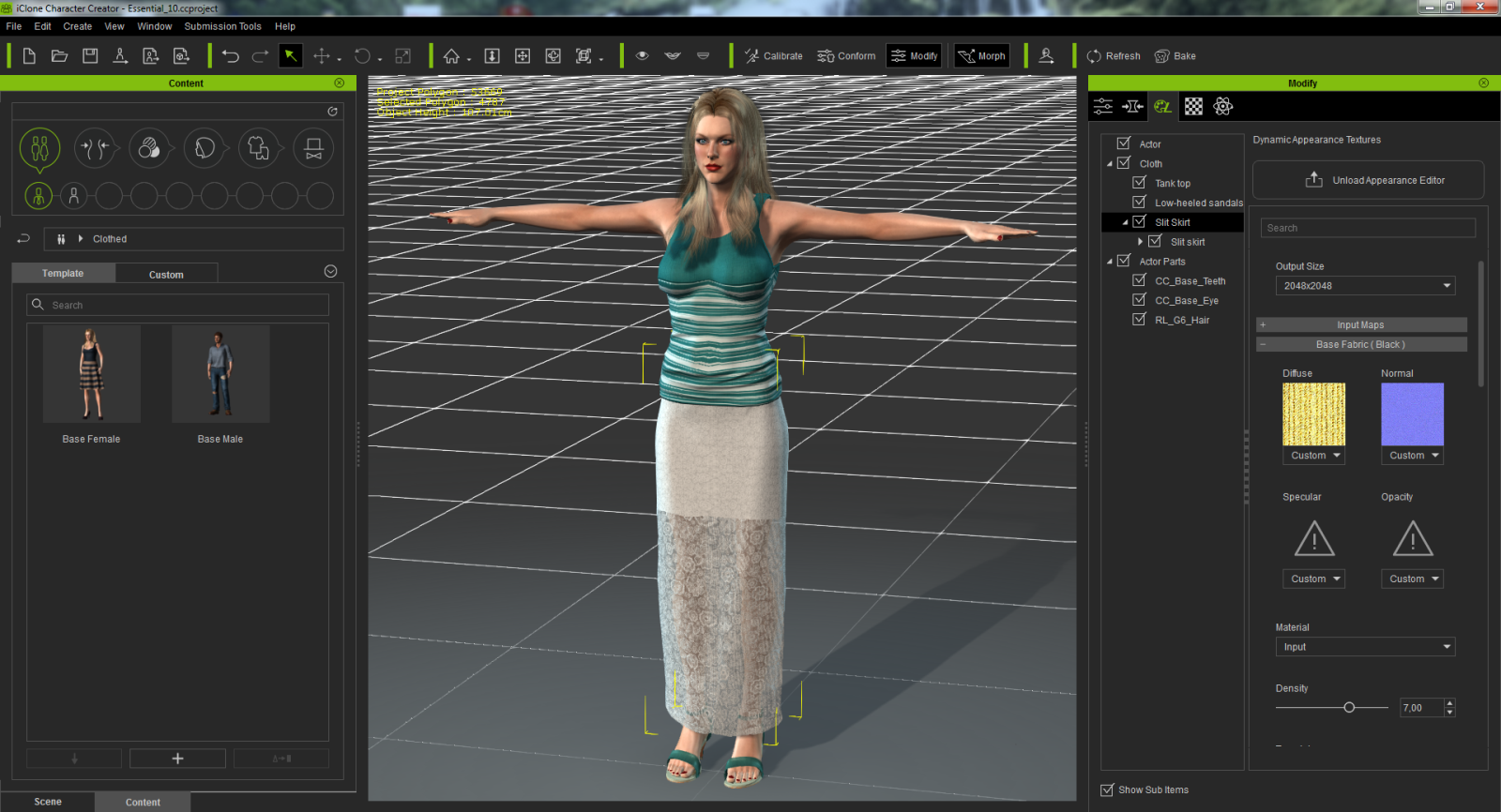The image size is (1501, 812).
Task: Open the File menu
Action: (x=14, y=26)
